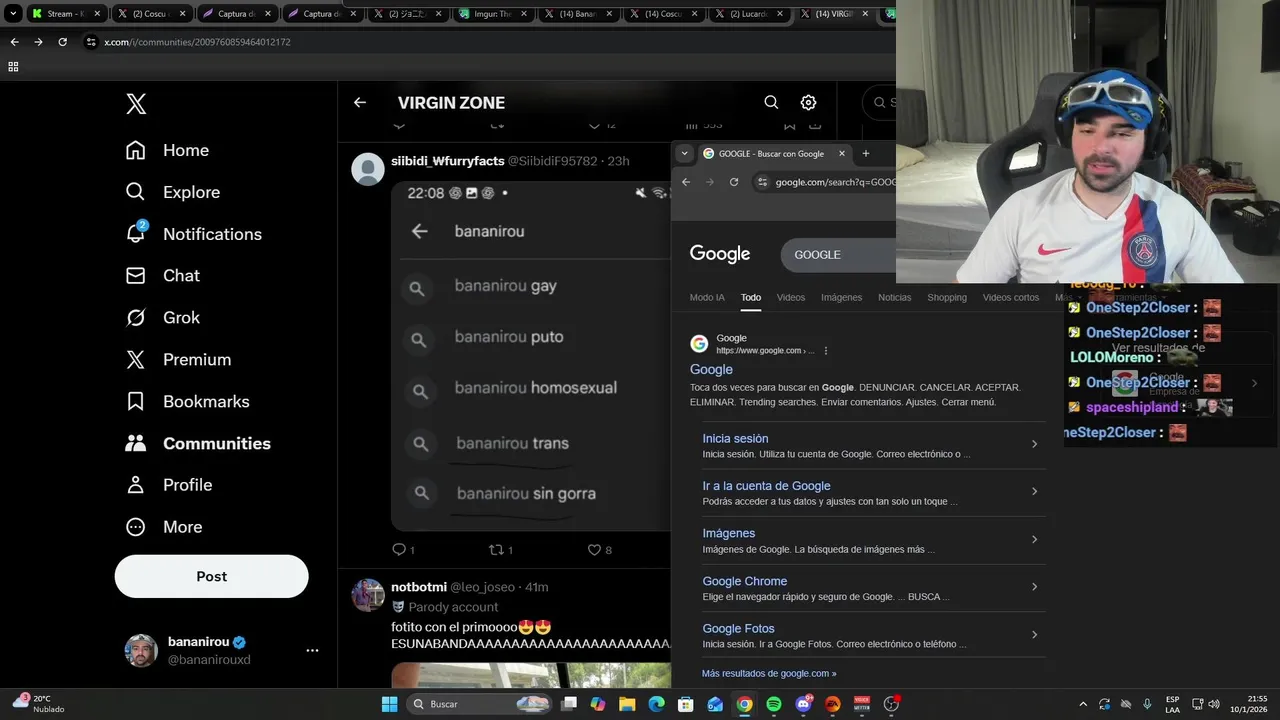Switch to Imágenes search tab

pyautogui.click(x=841, y=297)
